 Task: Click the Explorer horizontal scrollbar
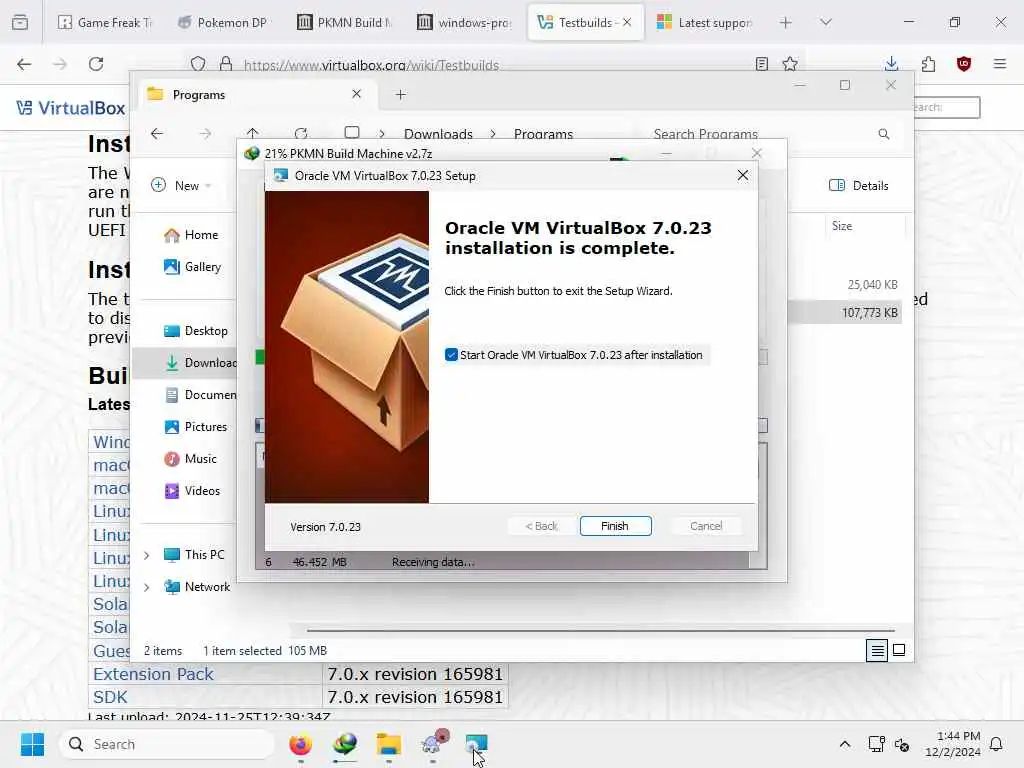tap(600, 631)
